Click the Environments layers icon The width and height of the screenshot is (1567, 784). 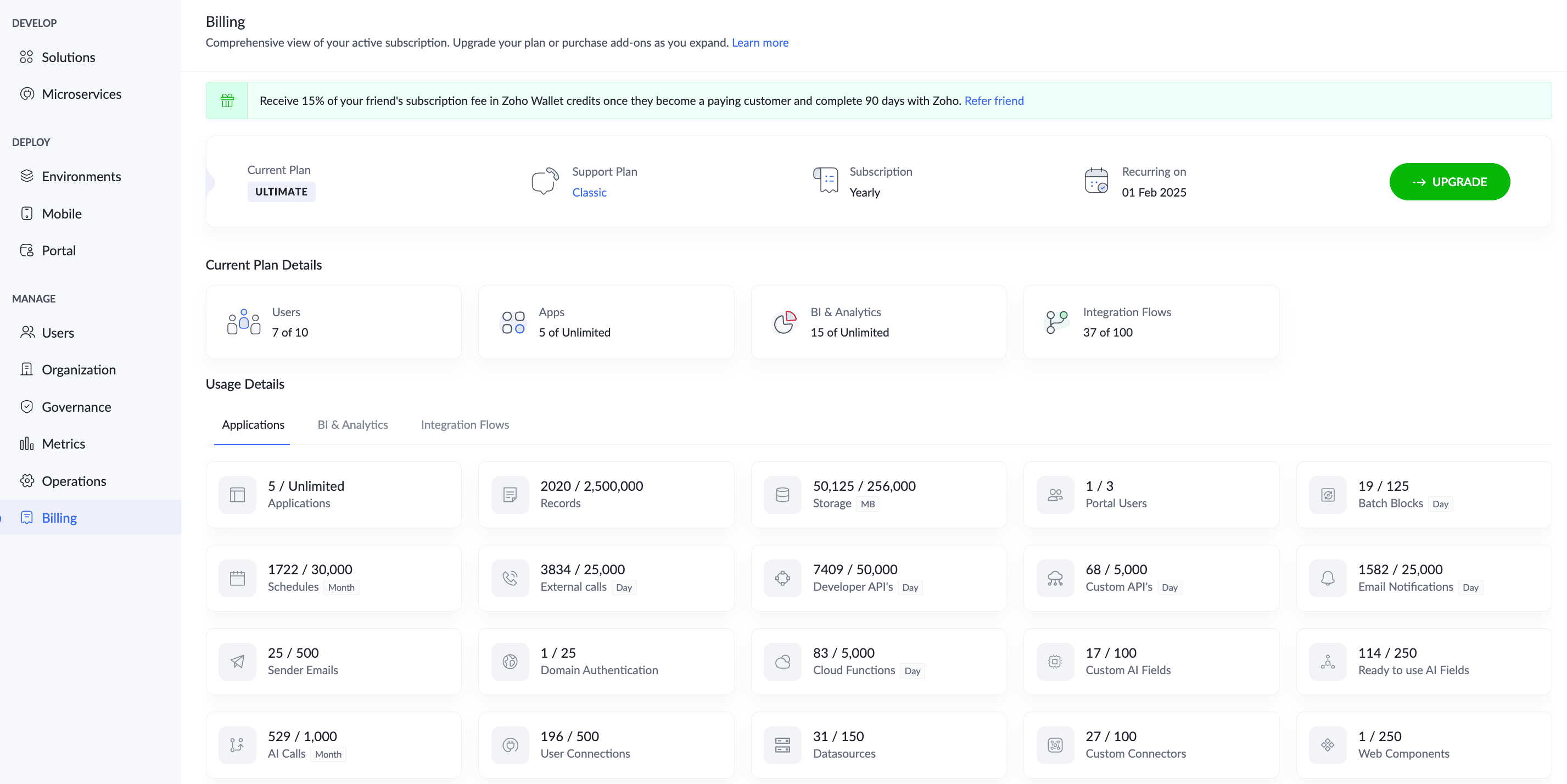(26, 176)
